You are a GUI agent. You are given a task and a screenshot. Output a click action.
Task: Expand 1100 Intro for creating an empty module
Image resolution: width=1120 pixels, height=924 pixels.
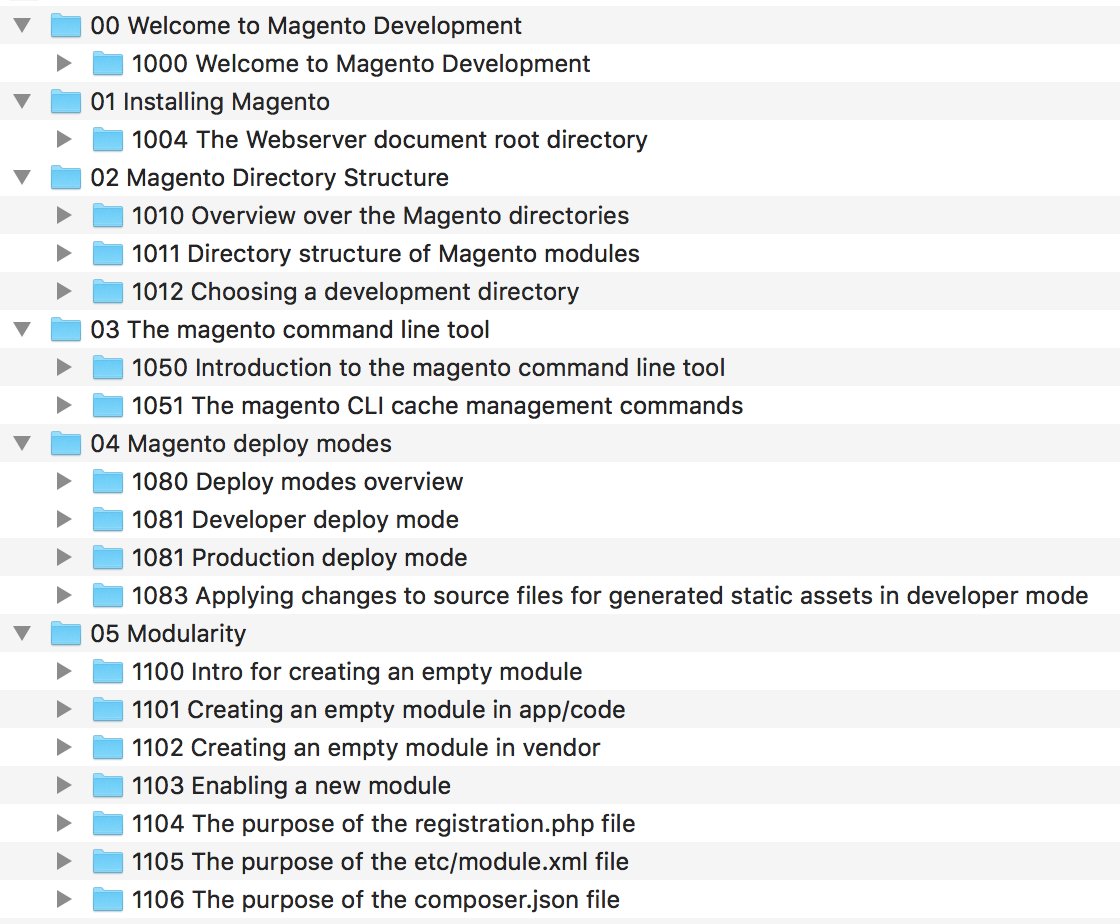tap(64, 671)
